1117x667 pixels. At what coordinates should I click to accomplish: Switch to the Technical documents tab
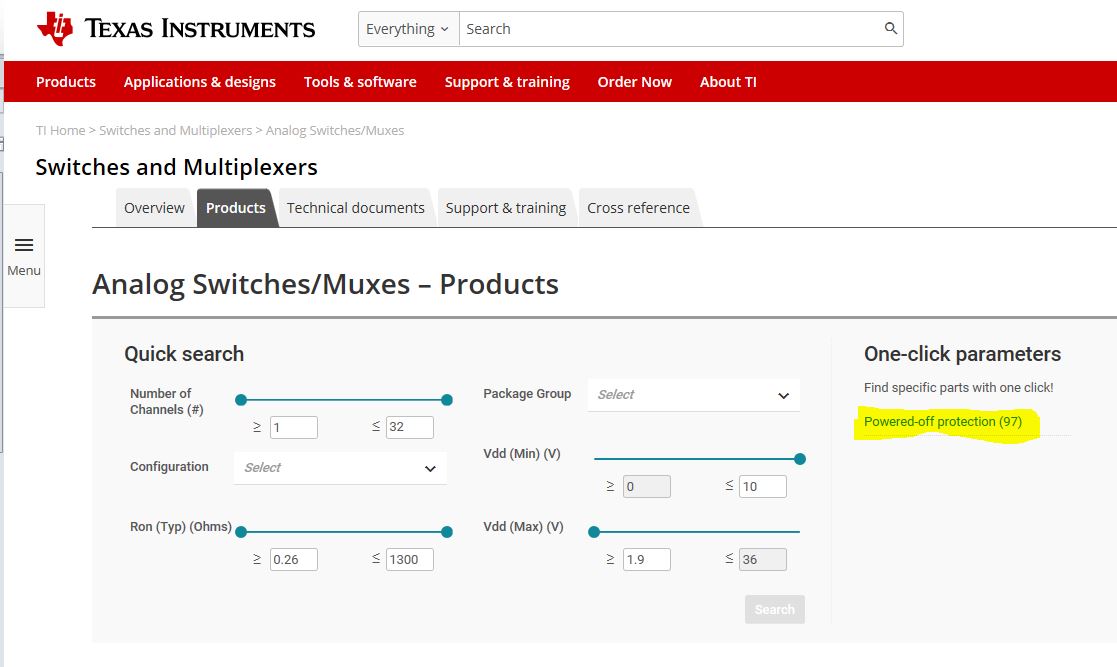coord(355,208)
